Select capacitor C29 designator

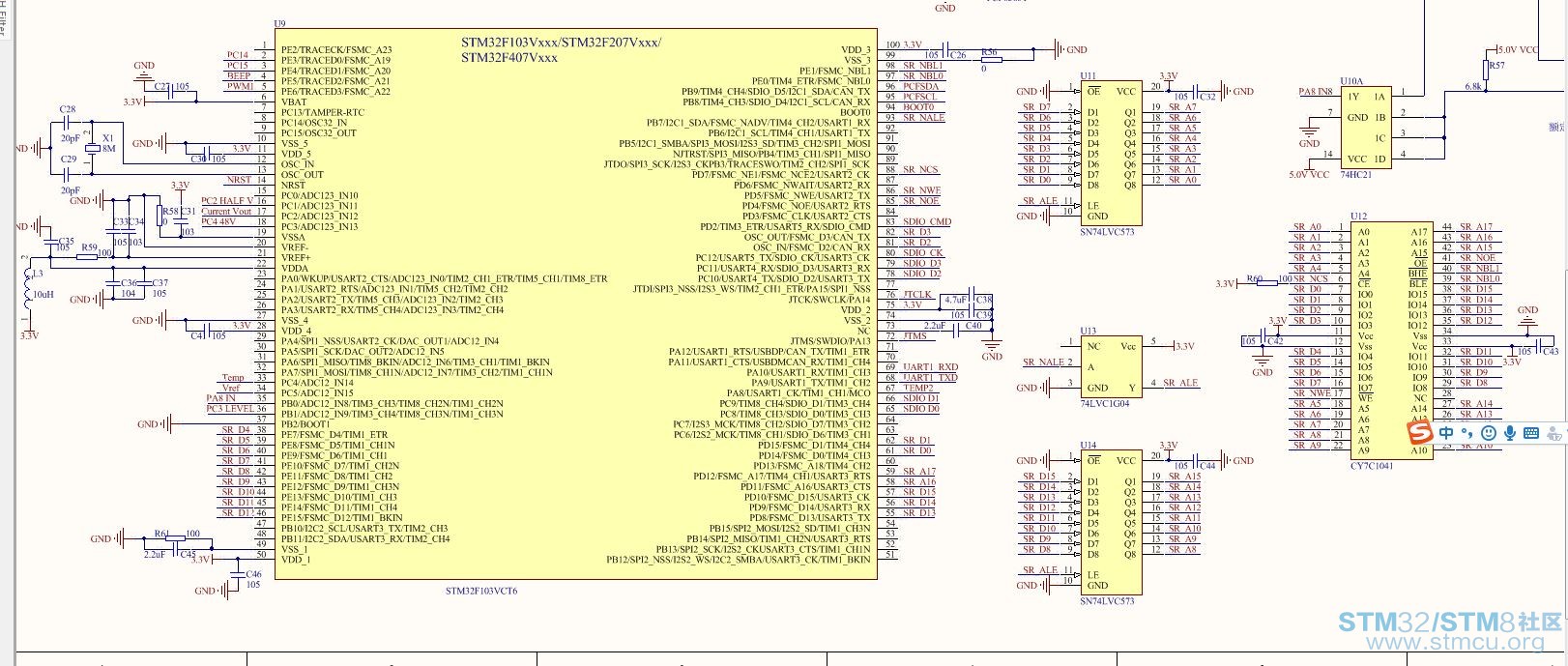tap(68, 159)
